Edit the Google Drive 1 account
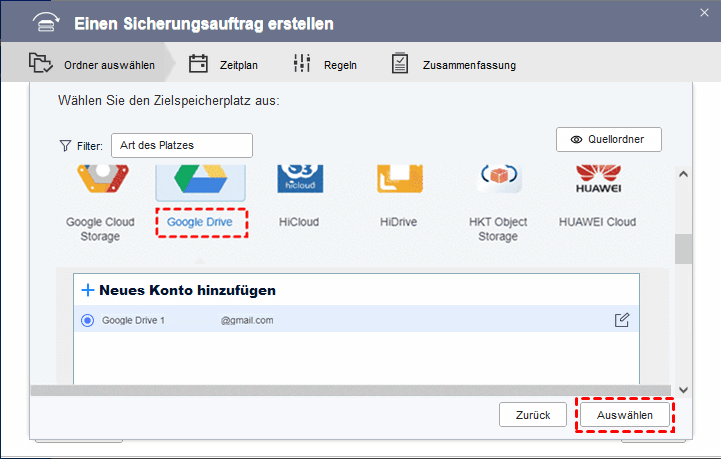This screenshot has width=721, height=459. [622, 320]
